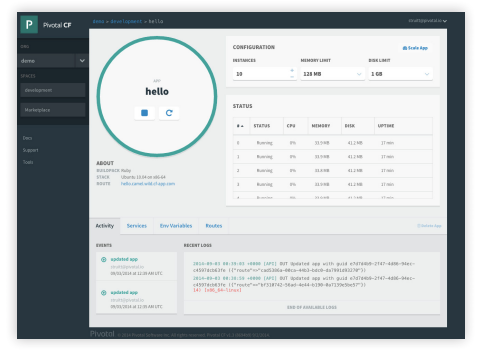
Task: Click the hello breadcrumb item
Action: pyautogui.click(x=156, y=21)
